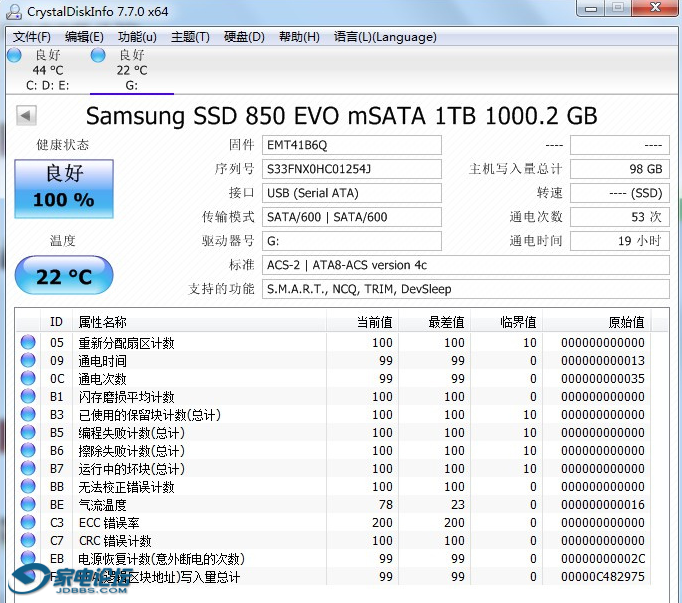Click the status orb for attribute EB
The height and width of the screenshot is (603, 682).
pyautogui.click(x=28, y=558)
